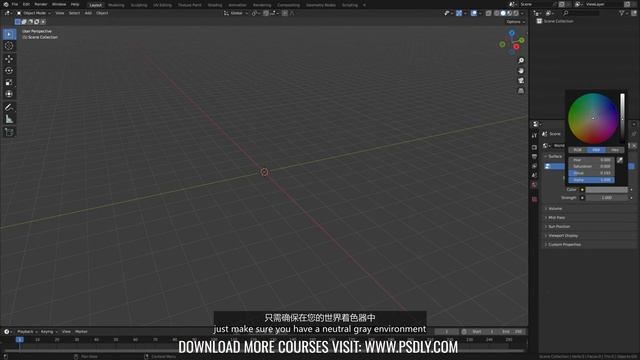This screenshot has width=640, height=360.
Task: Switch perspective/orthographic grid icon
Action: (x=521, y=91)
